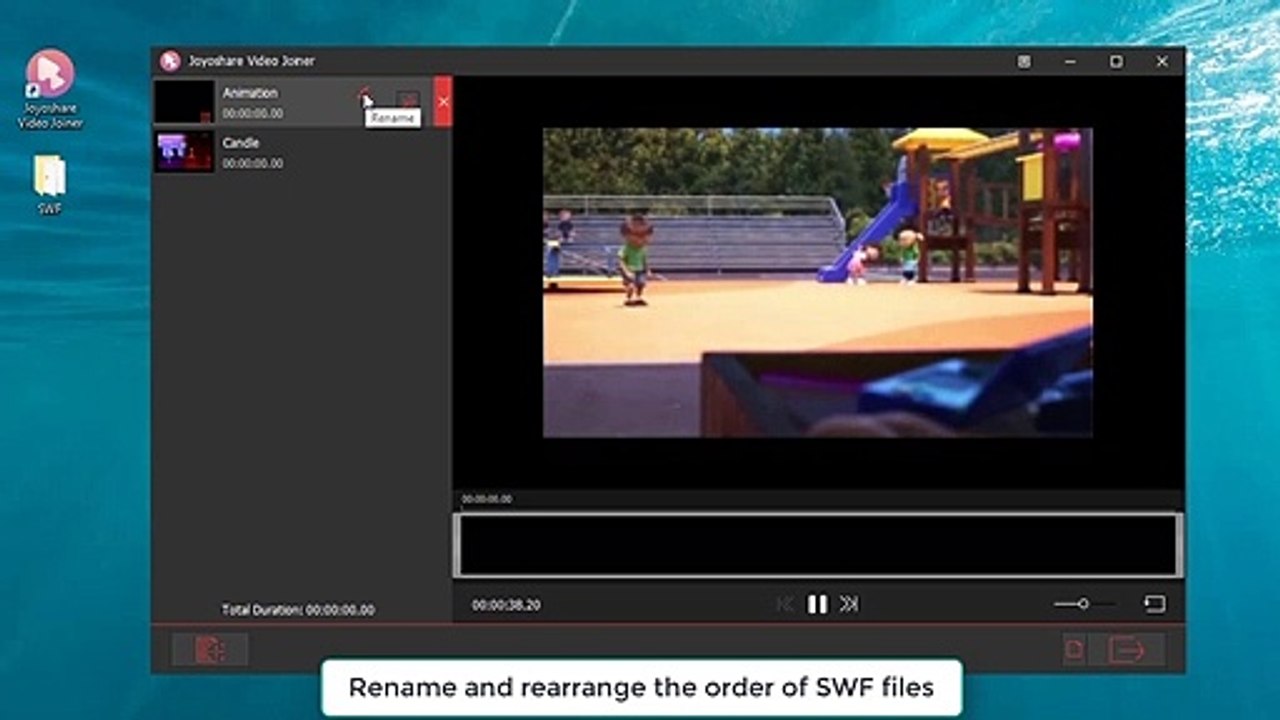The width and height of the screenshot is (1280, 720).
Task: Open the SWF folder on desktop
Action: click(50, 185)
